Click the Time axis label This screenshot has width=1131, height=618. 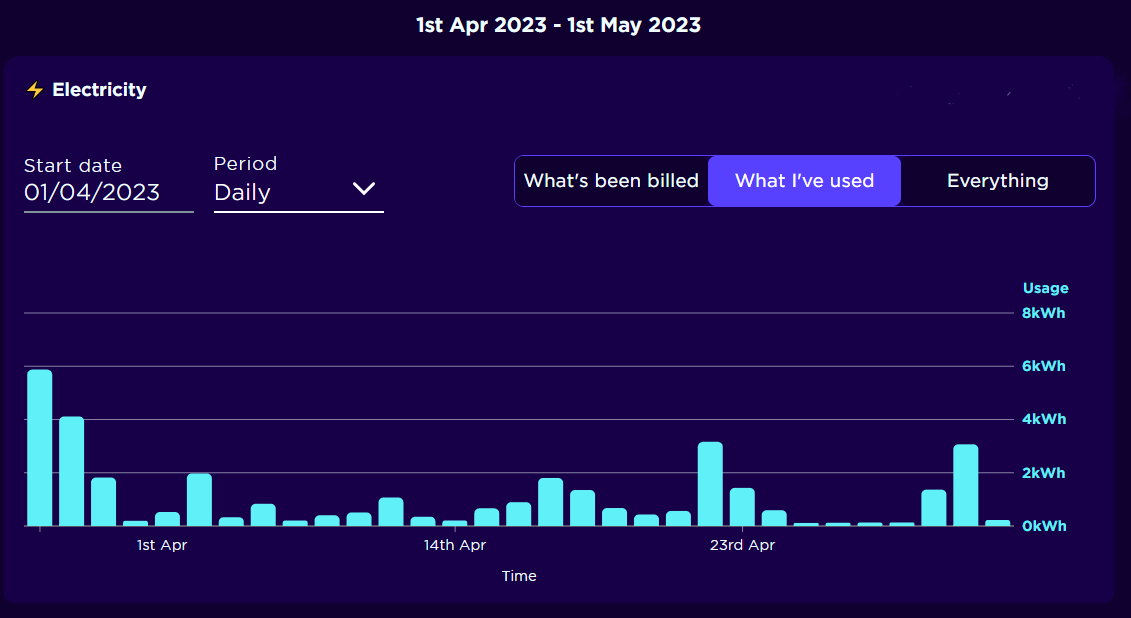(519, 576)
